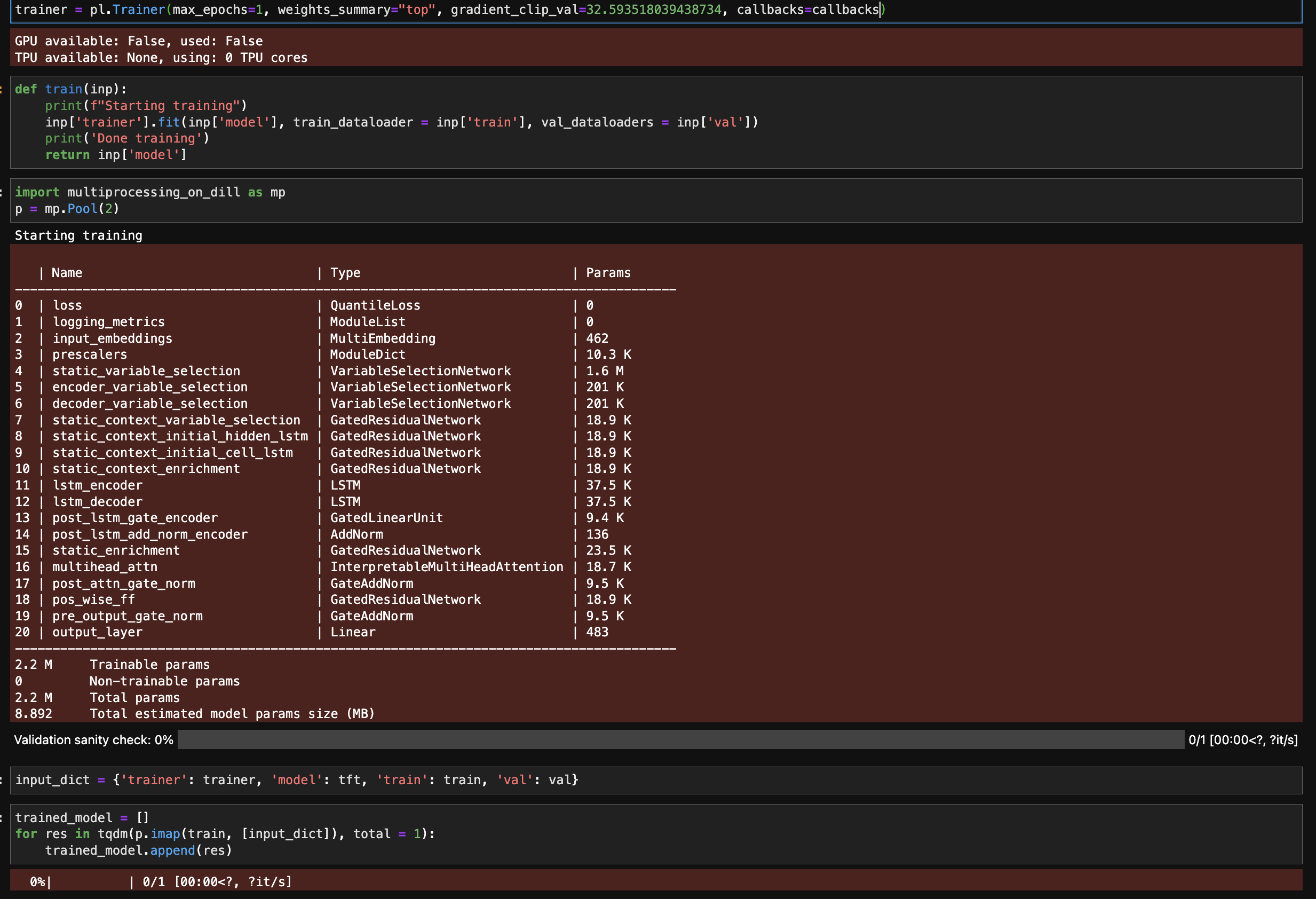Click the GPU available output line

(138, 41)
